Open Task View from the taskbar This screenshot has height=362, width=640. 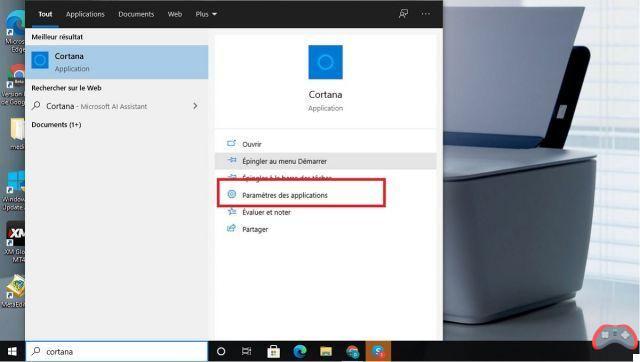pos(247,351)
